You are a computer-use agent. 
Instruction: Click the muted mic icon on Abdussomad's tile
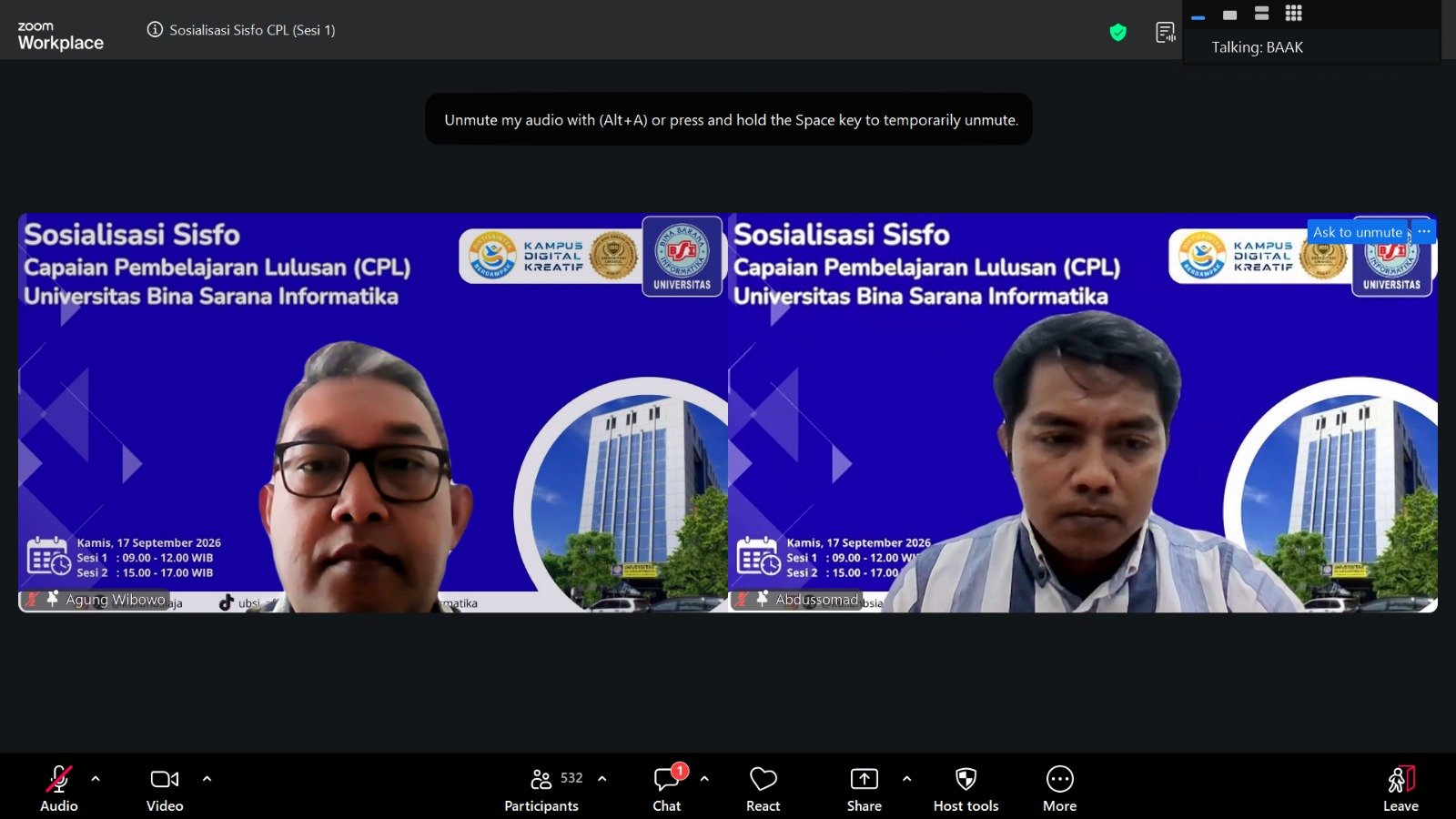(742, 600)
